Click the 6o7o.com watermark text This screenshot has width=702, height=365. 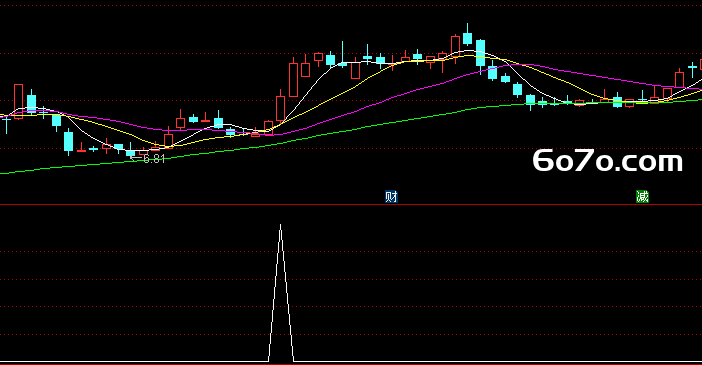[x=608, y=160]
